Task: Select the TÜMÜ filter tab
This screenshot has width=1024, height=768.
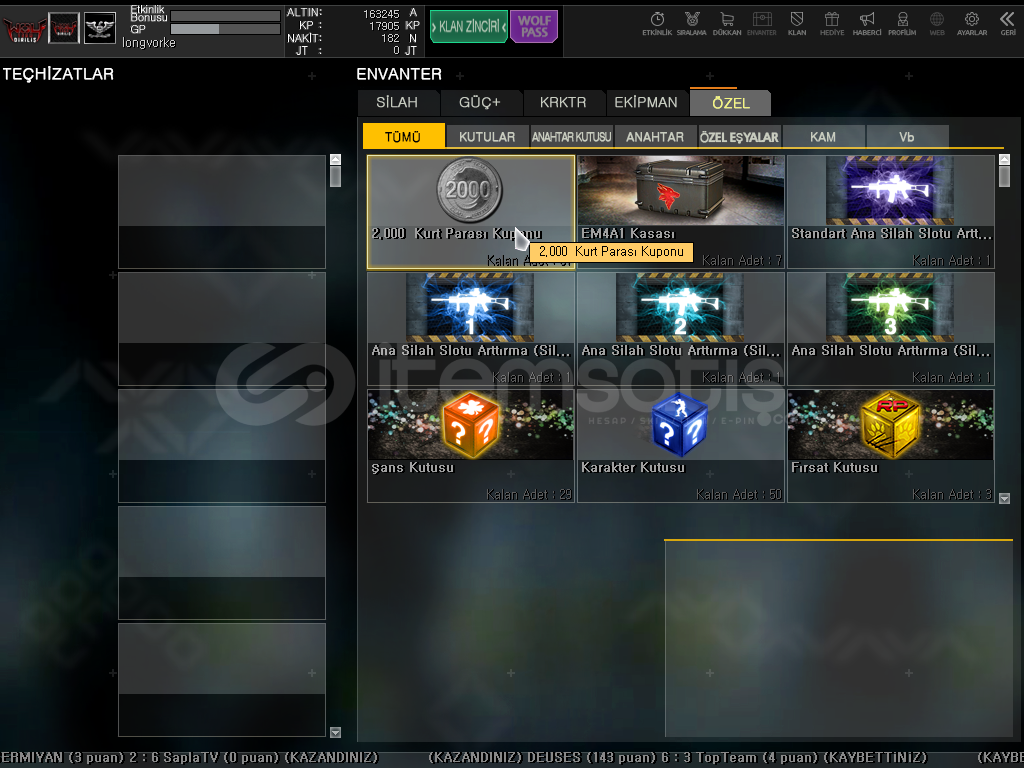Action: [x=404, y=136]
